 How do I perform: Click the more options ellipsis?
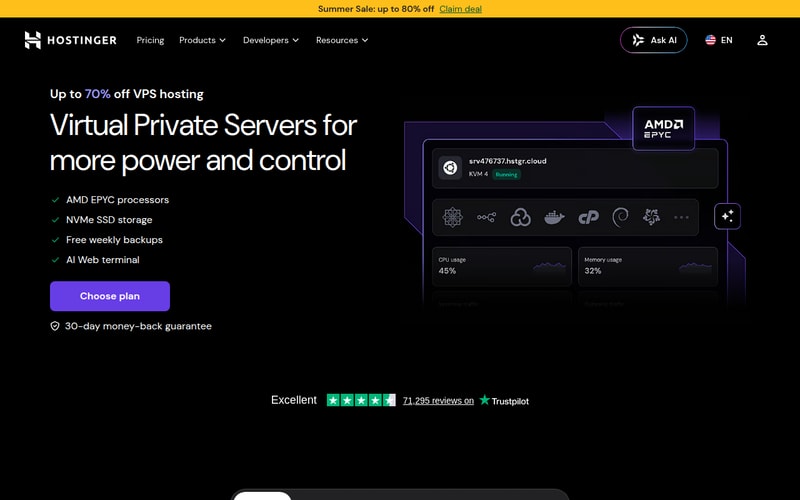(681, 217)
